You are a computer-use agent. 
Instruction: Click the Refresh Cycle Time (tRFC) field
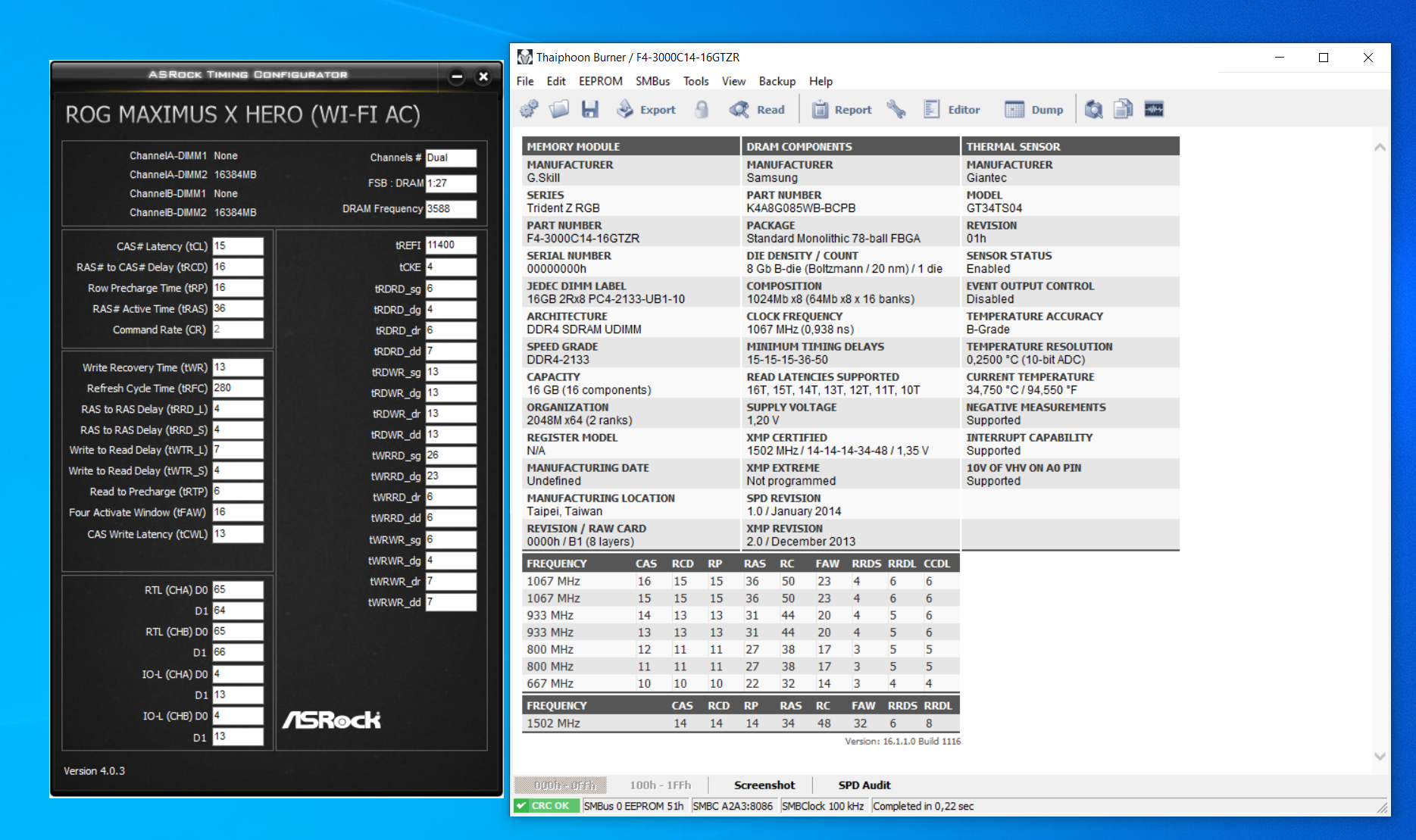[x=238, y=388]
